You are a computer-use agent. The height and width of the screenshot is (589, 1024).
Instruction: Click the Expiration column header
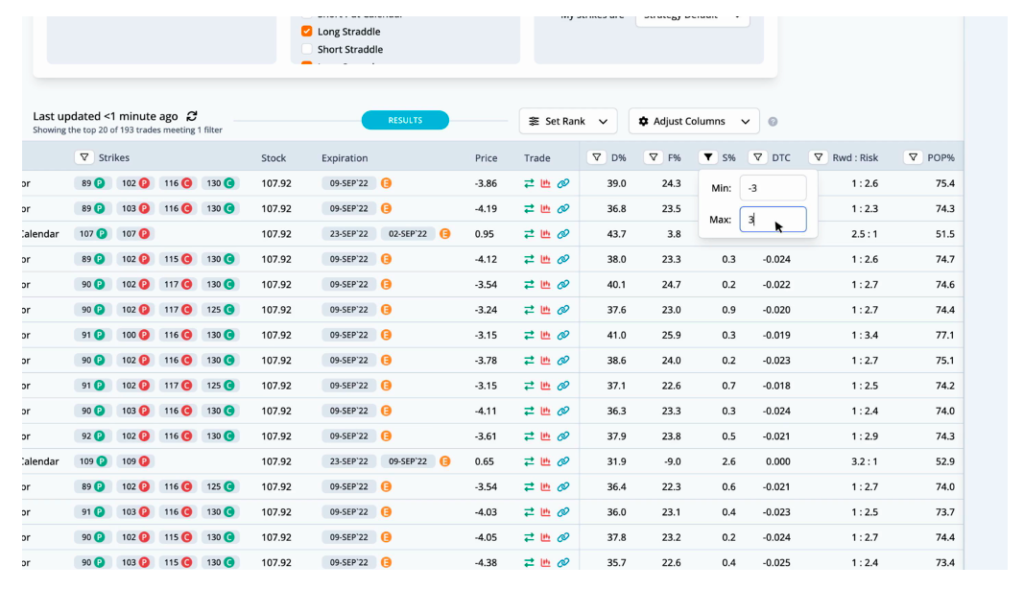[x=344, y=158]
